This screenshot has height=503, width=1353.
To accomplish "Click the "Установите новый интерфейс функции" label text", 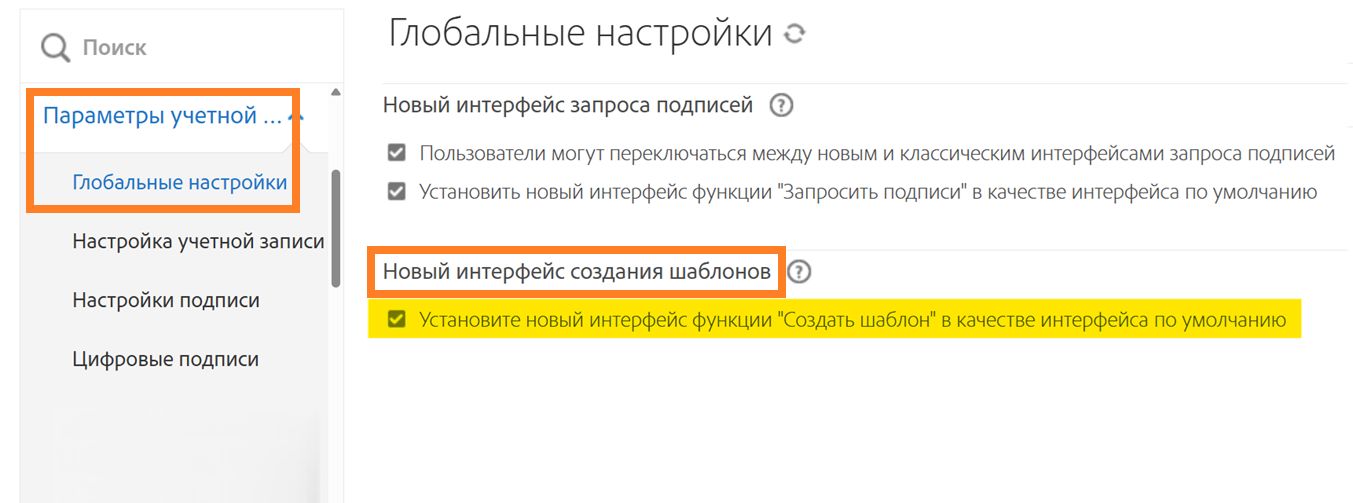I will click(851, 321).
